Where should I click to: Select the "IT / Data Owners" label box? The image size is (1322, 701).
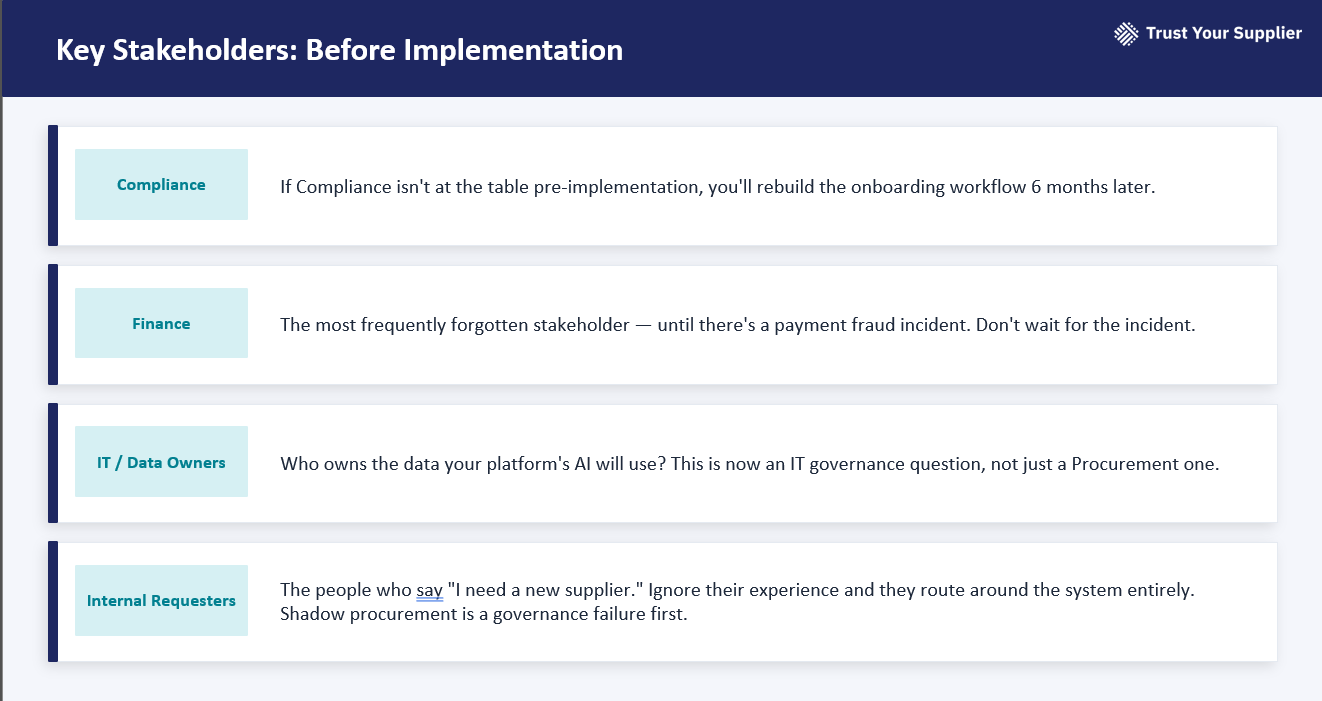(x=161, y=463)
